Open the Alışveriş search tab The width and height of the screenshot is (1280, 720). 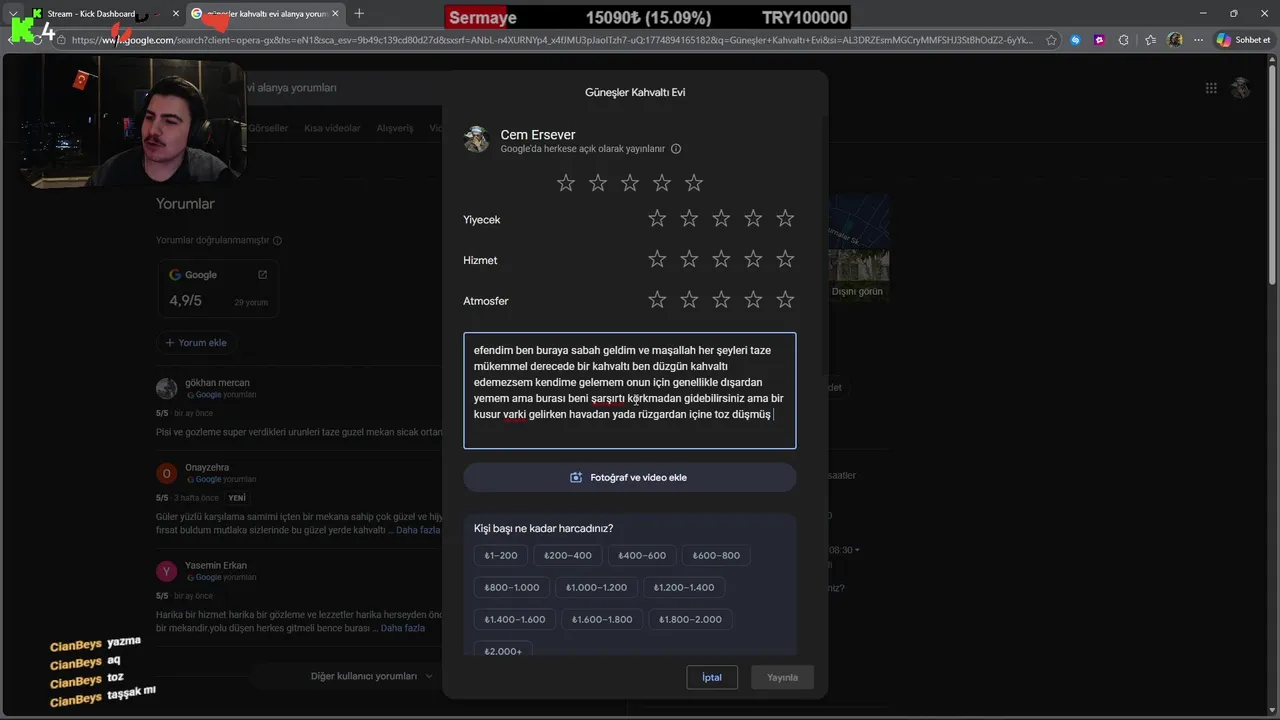(x=394, y=128)
